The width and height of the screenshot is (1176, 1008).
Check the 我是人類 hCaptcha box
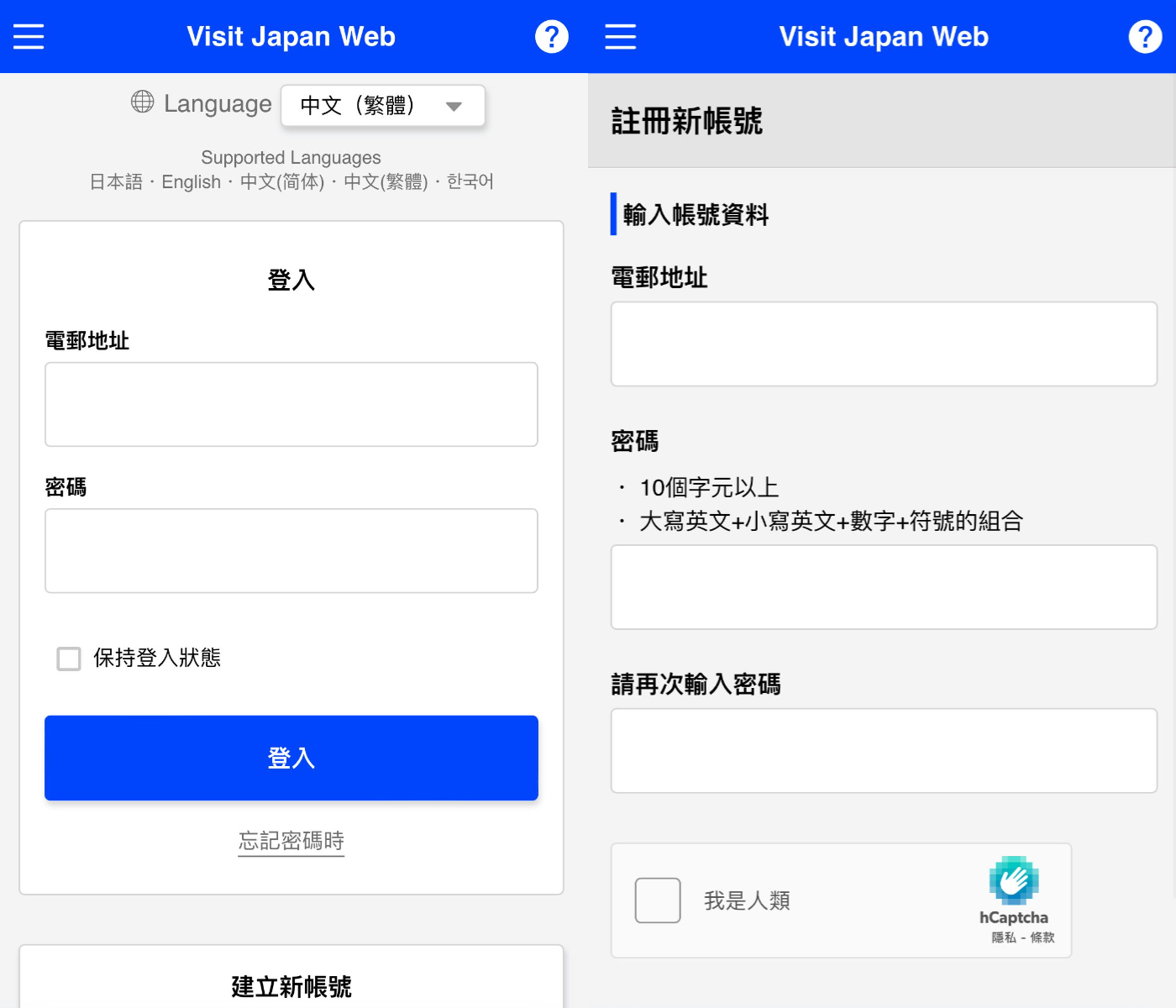tap(658, 900)
